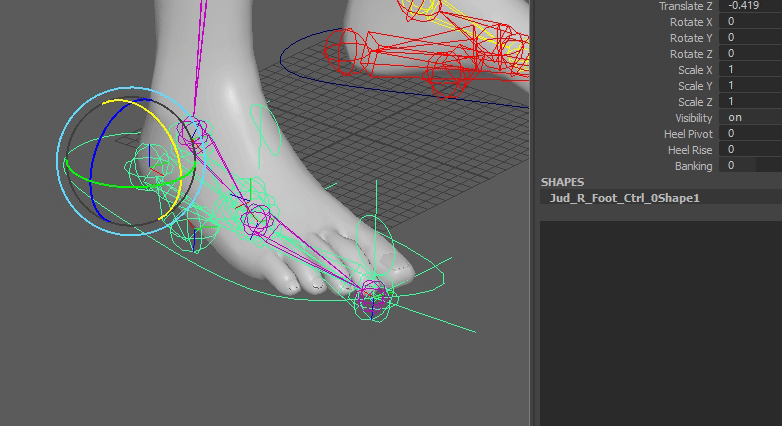
Task: Click the SHAPES section header
Action: pos(562,182)
